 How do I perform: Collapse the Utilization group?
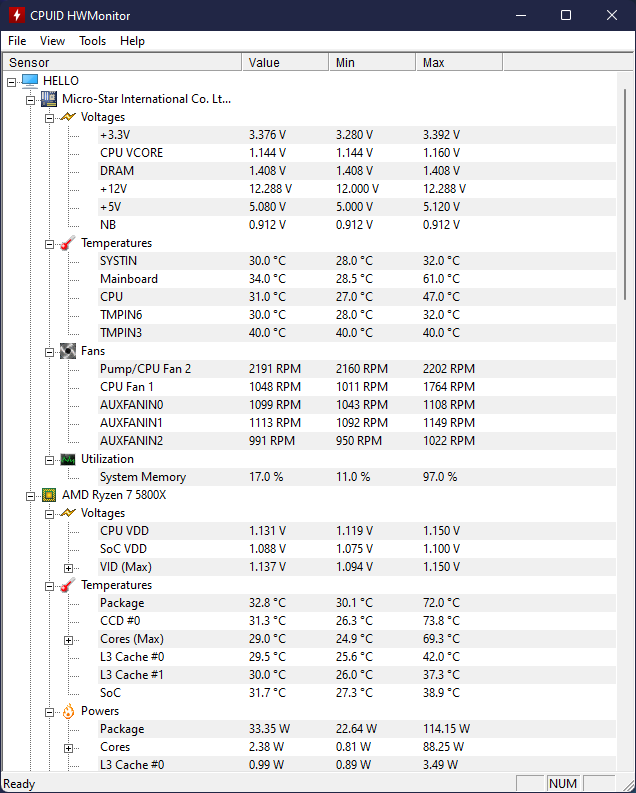(x=49, y=460)
